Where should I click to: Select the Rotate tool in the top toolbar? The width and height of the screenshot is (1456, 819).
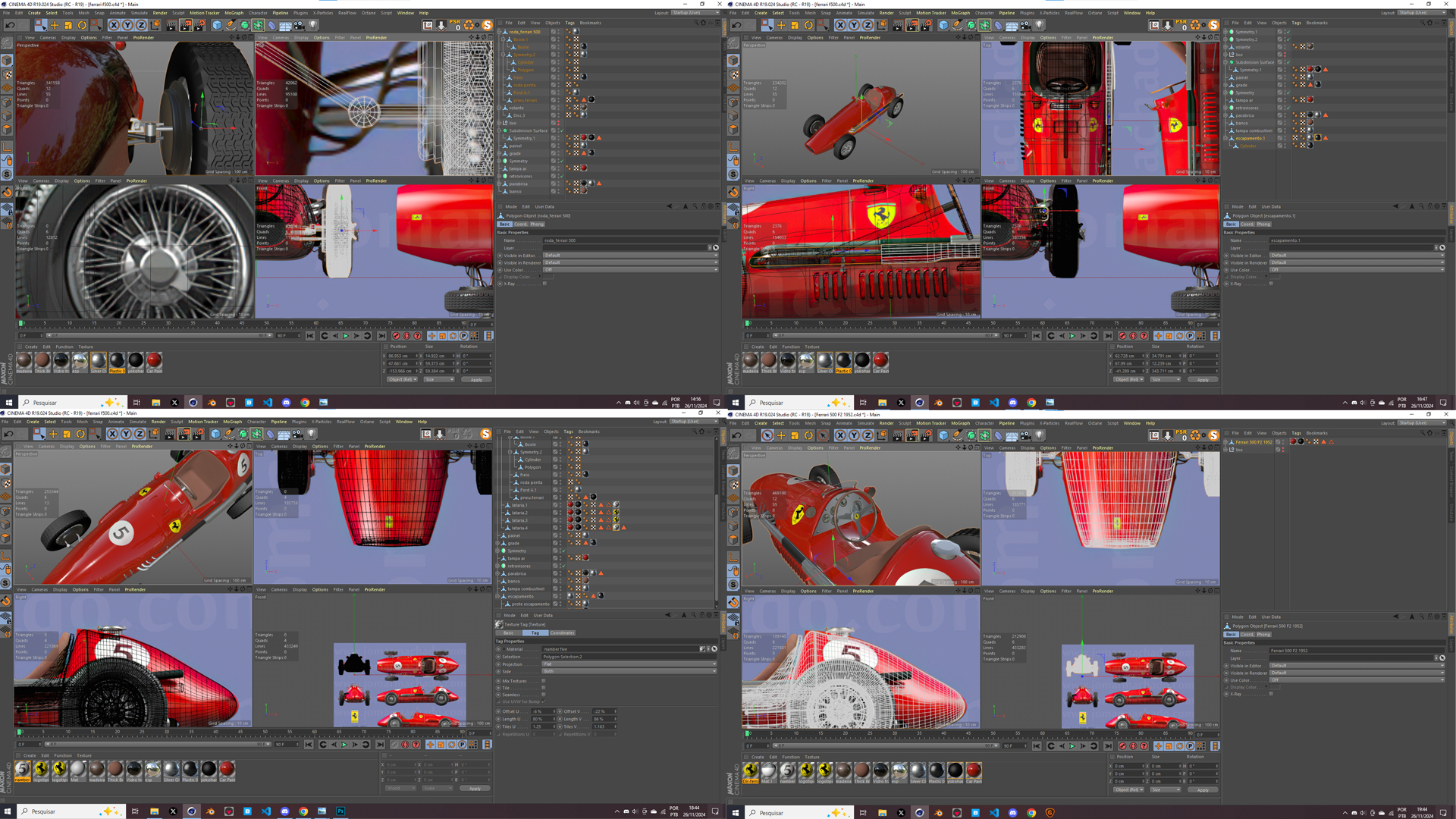(x=81, y=25)
